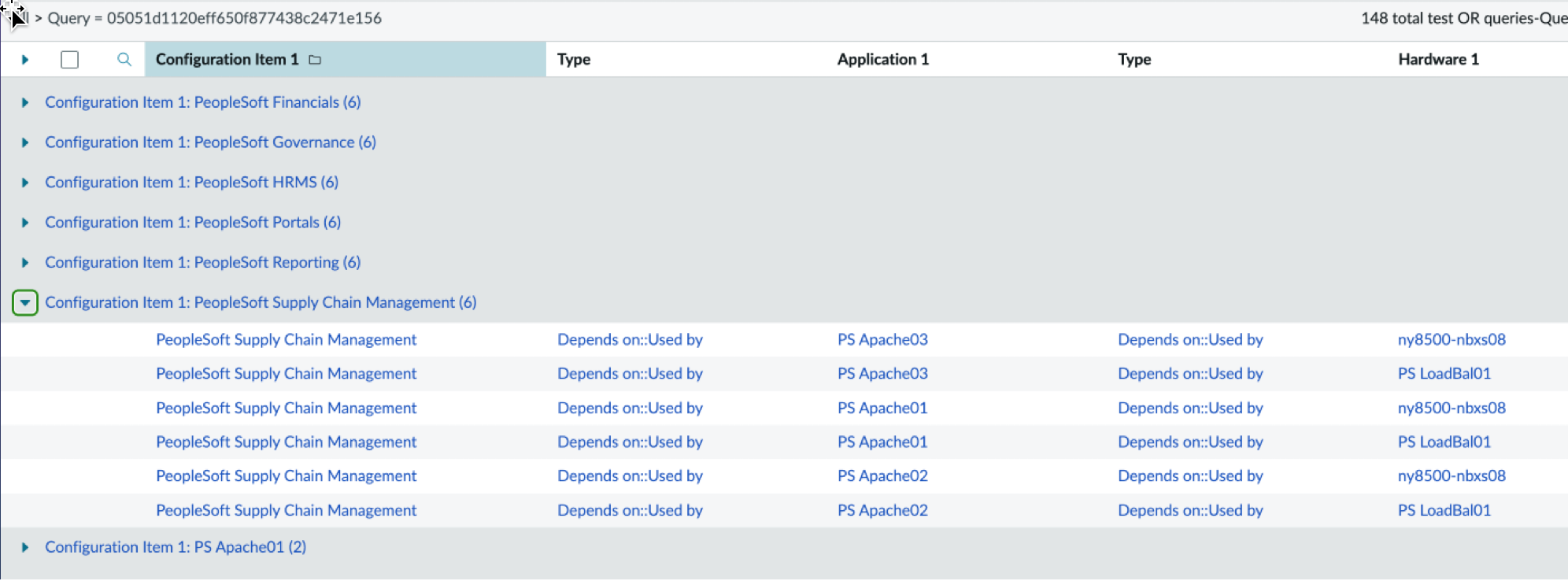The image size is (1568, 581).
Task: Open ny8500-nbxs08 hardware in PS Apache02 row
Action: (x=1452, y=476)
